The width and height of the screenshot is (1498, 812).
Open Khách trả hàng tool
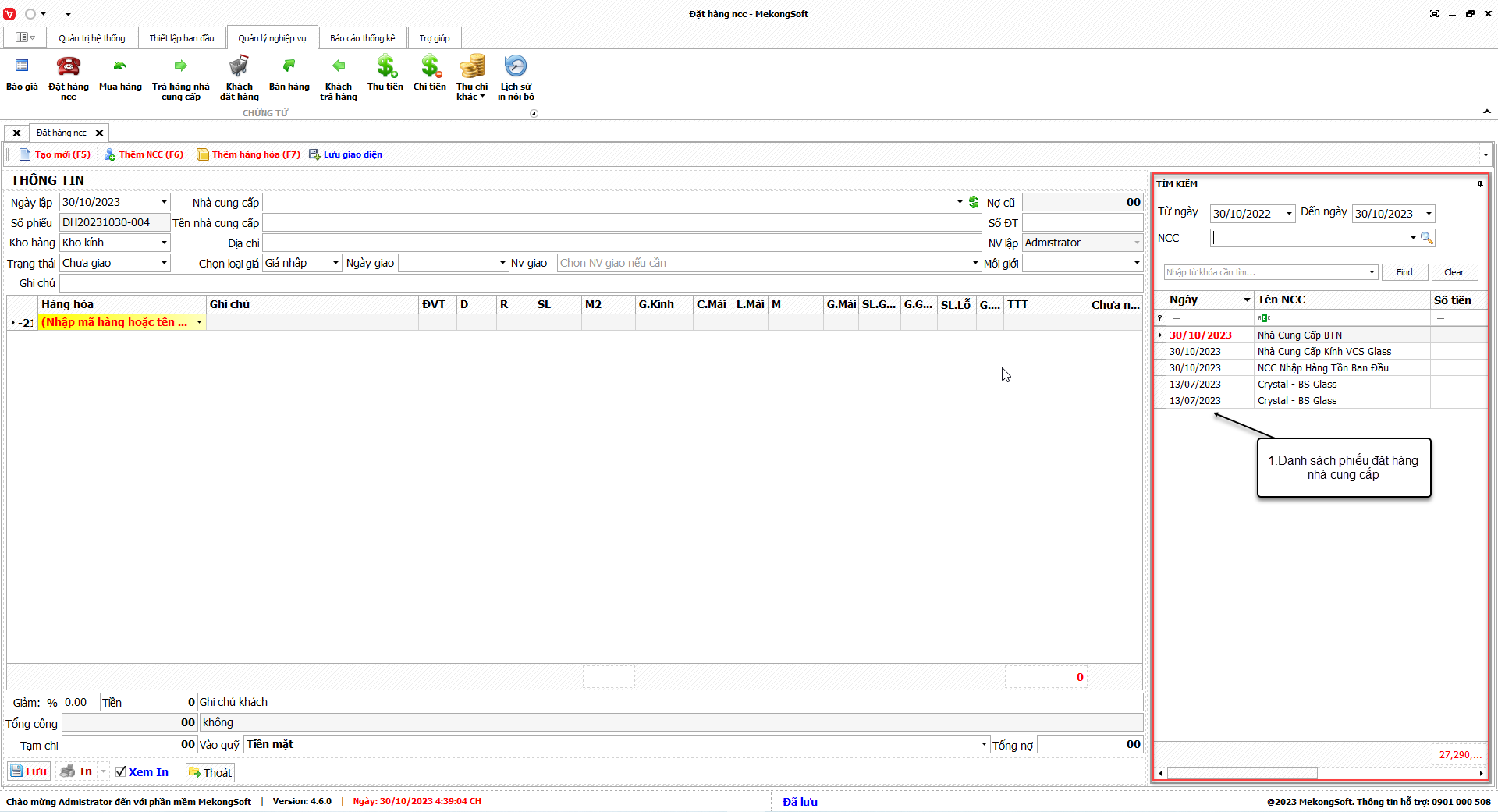339,76
